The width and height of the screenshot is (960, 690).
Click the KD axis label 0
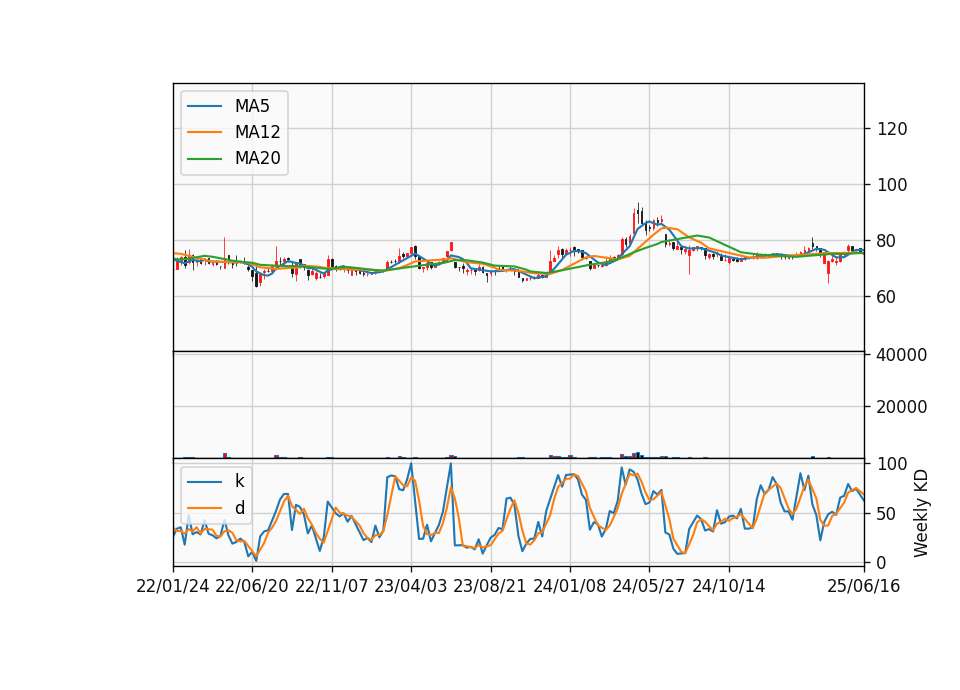882,563
